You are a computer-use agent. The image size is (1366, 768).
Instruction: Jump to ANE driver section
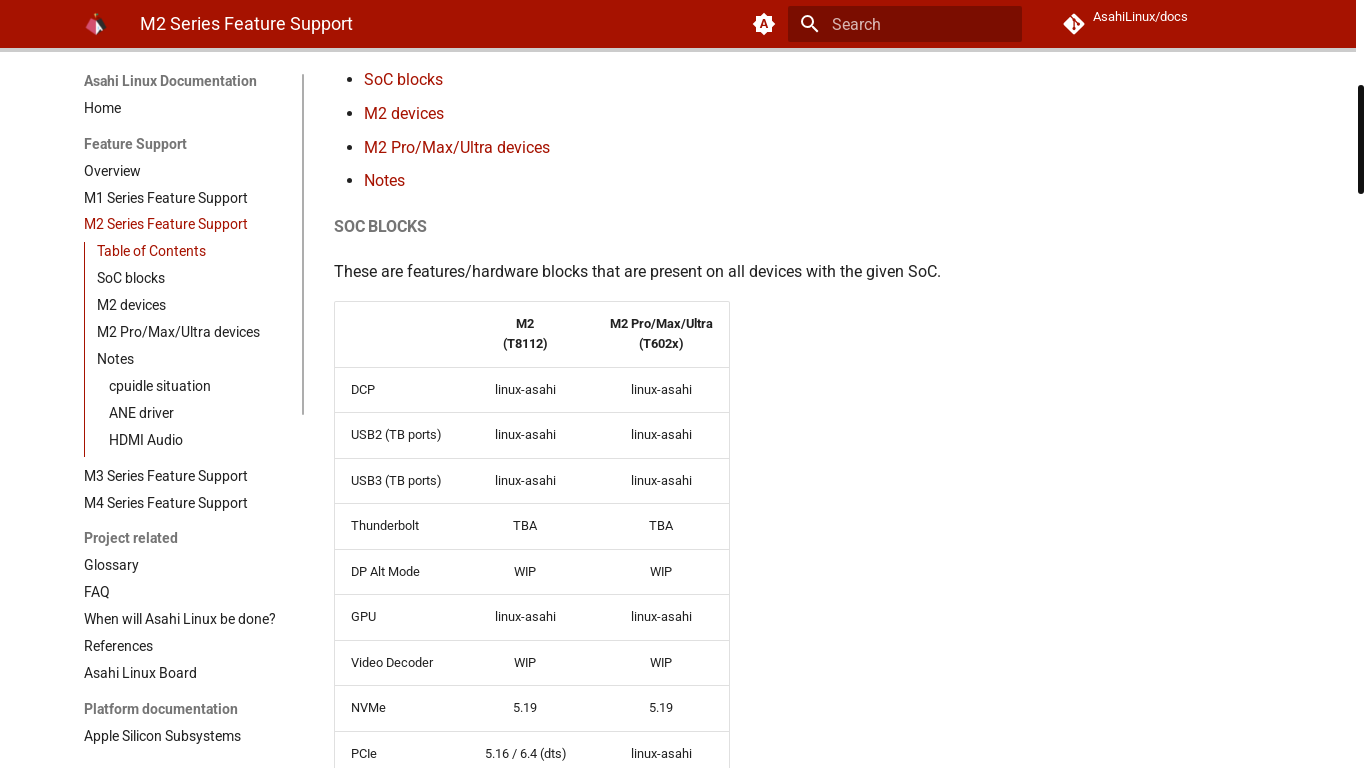point(141,413)
